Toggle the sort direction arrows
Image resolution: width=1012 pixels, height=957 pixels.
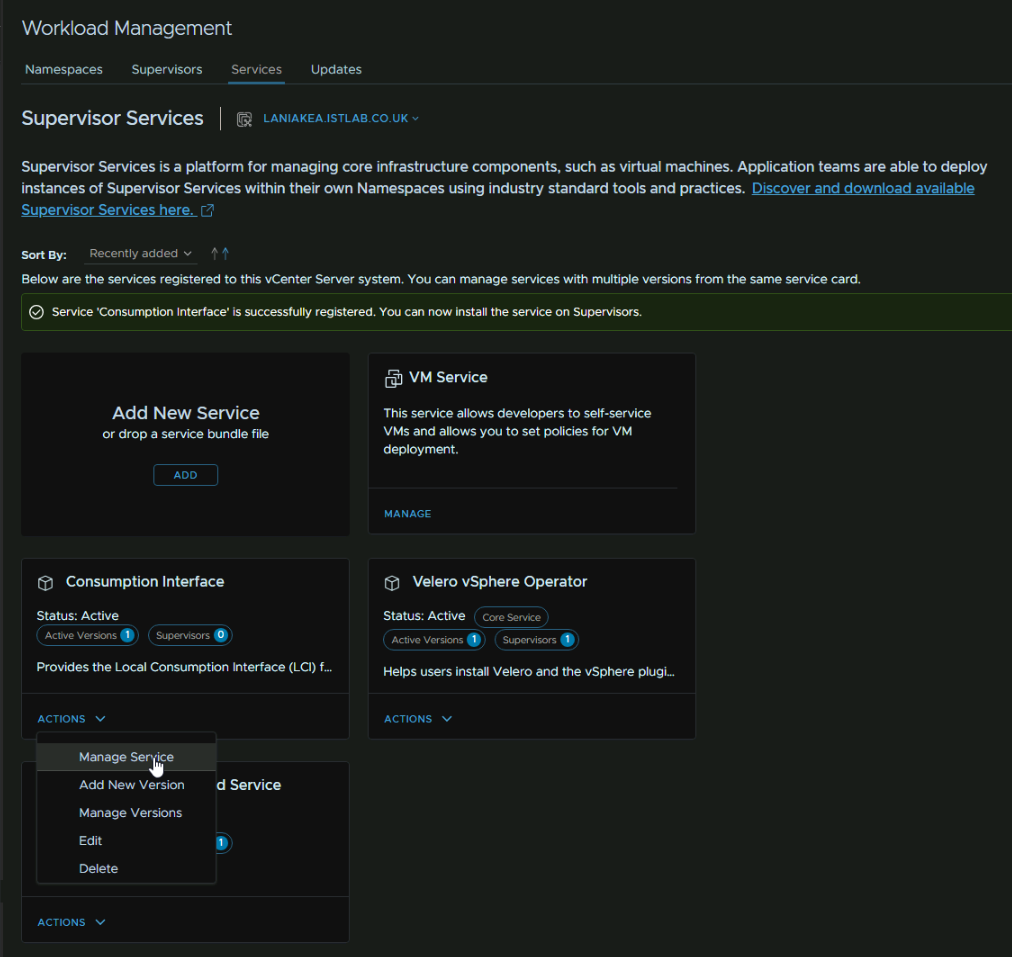tap(220, 254)
